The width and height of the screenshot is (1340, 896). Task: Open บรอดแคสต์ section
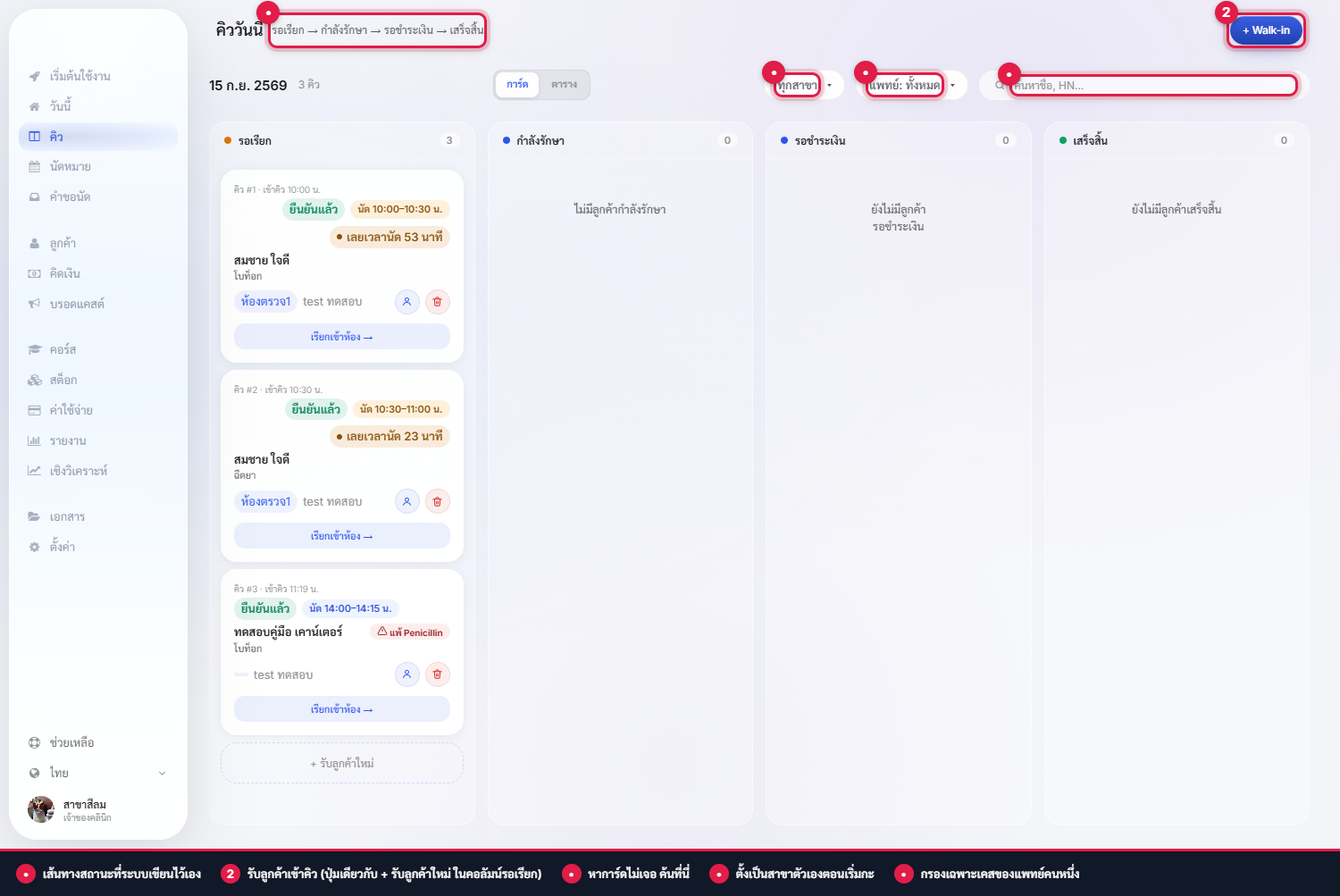point(98,305)
